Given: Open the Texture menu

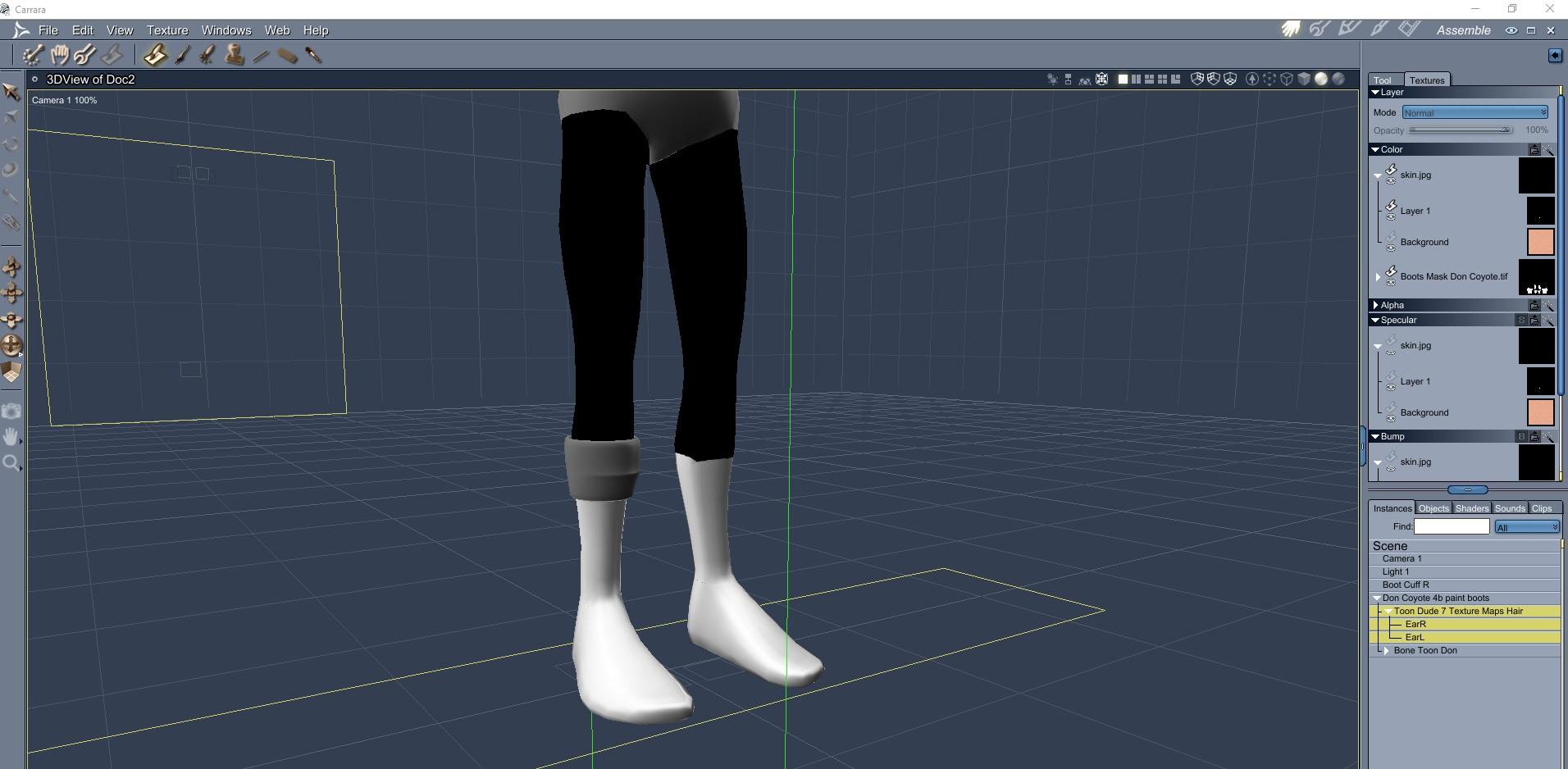Looking at the screenshot, I should tap(167, 30).
